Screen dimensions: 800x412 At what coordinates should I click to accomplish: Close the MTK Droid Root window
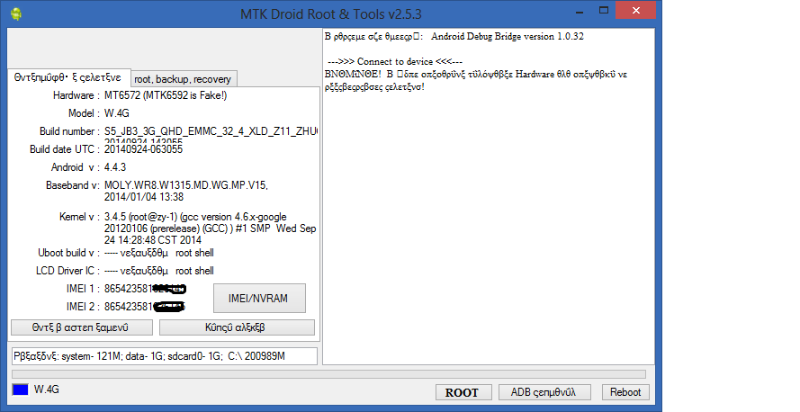pos(636,11)
